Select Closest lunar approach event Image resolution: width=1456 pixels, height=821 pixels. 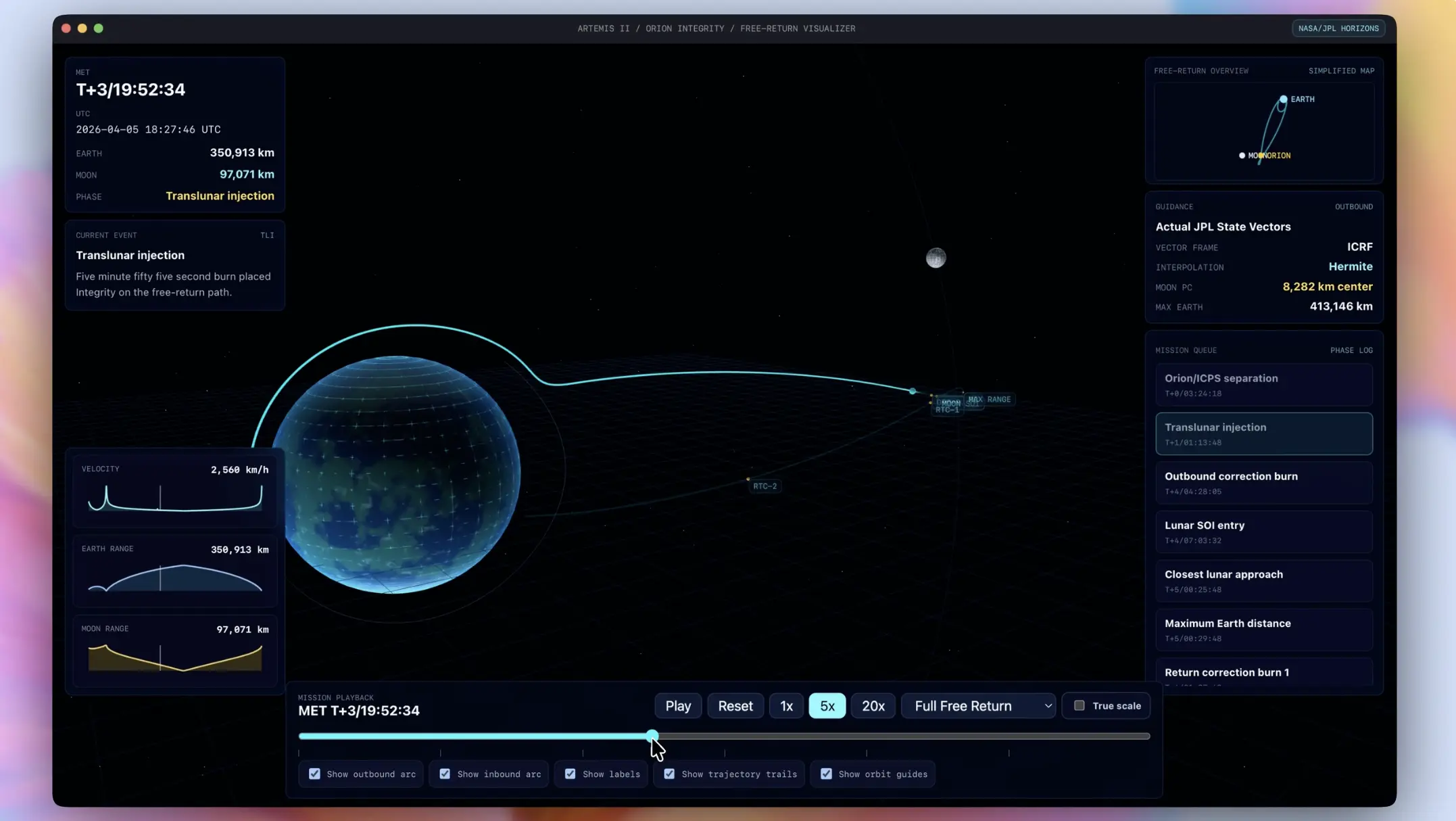pyautogui.click(x=1264, y=581)
